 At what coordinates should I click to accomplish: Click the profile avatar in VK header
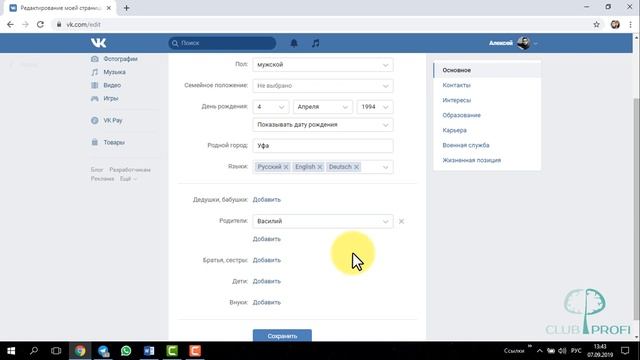pos(523,43)
